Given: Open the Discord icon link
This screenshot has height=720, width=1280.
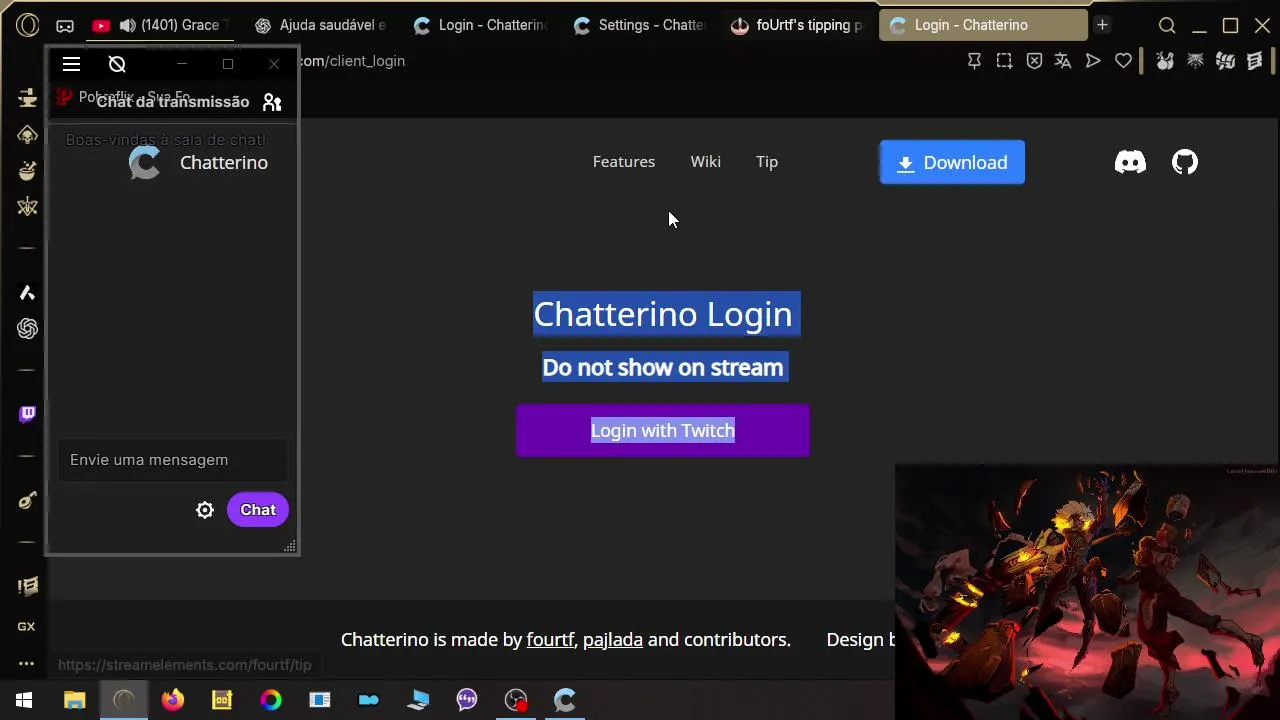Looking at the screenshot, I should (x=1130, y=162).
